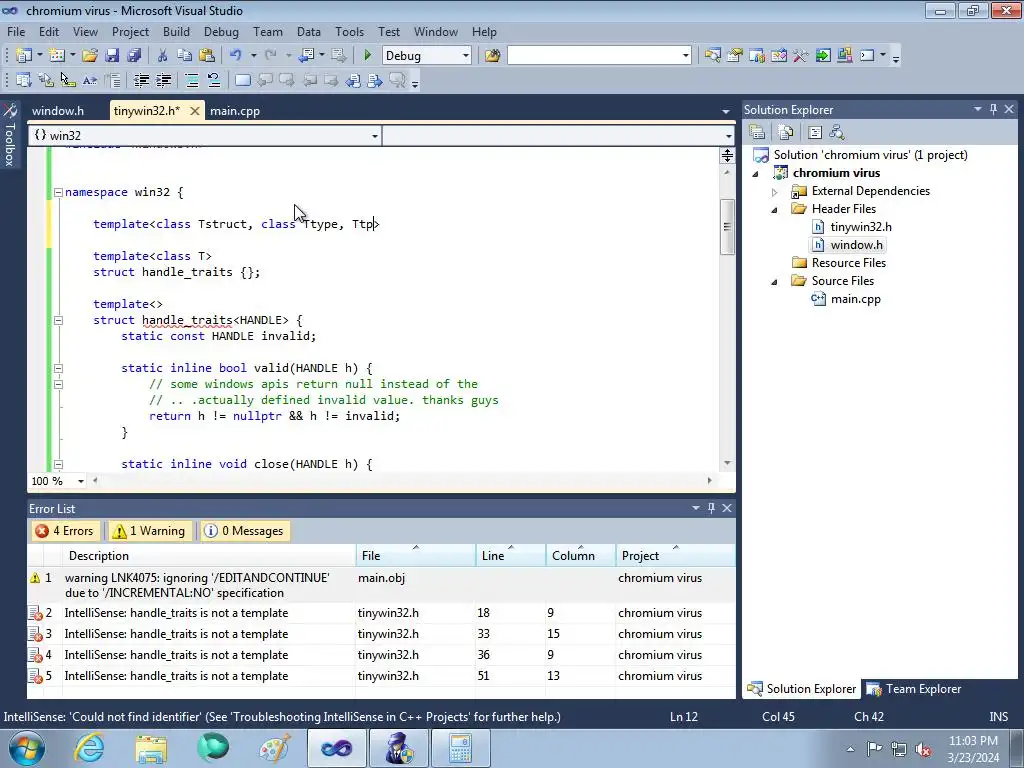Click the Cut scissors icon
Screen dimensions: 1024x768
click(163, 56)
